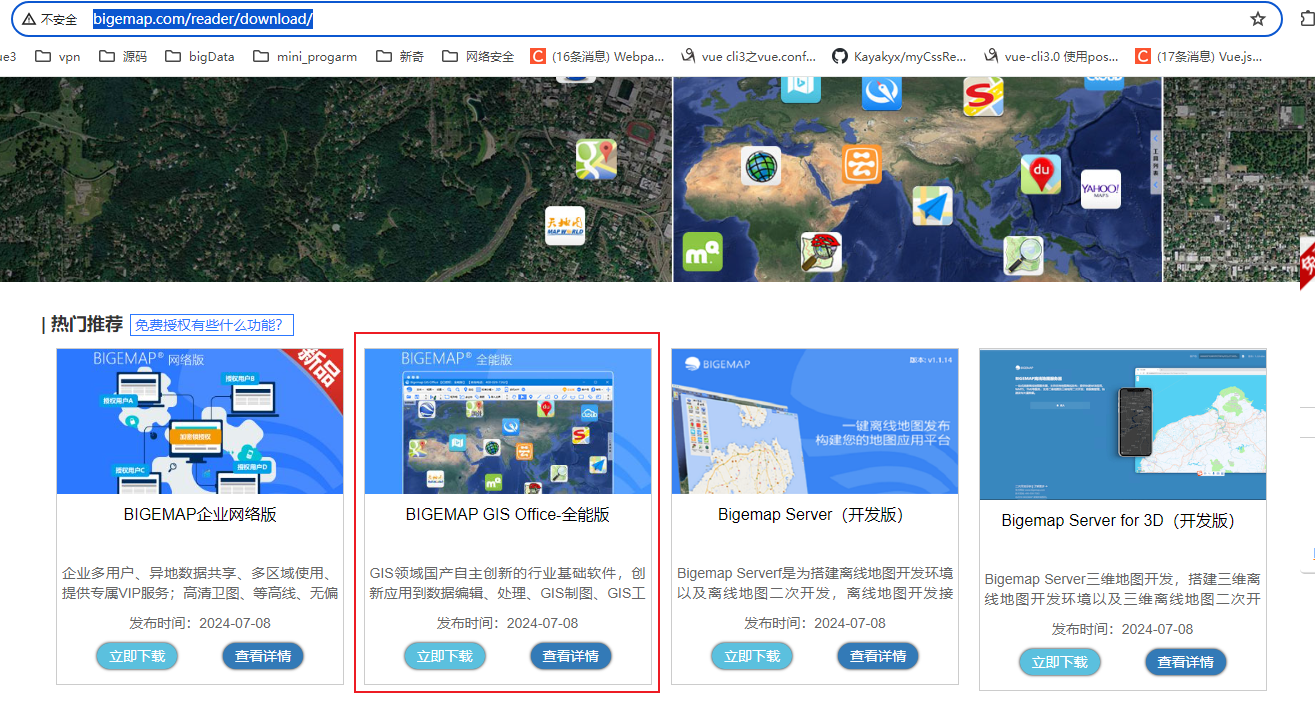Click the Baidu 'du' map pin icon

1041,176
